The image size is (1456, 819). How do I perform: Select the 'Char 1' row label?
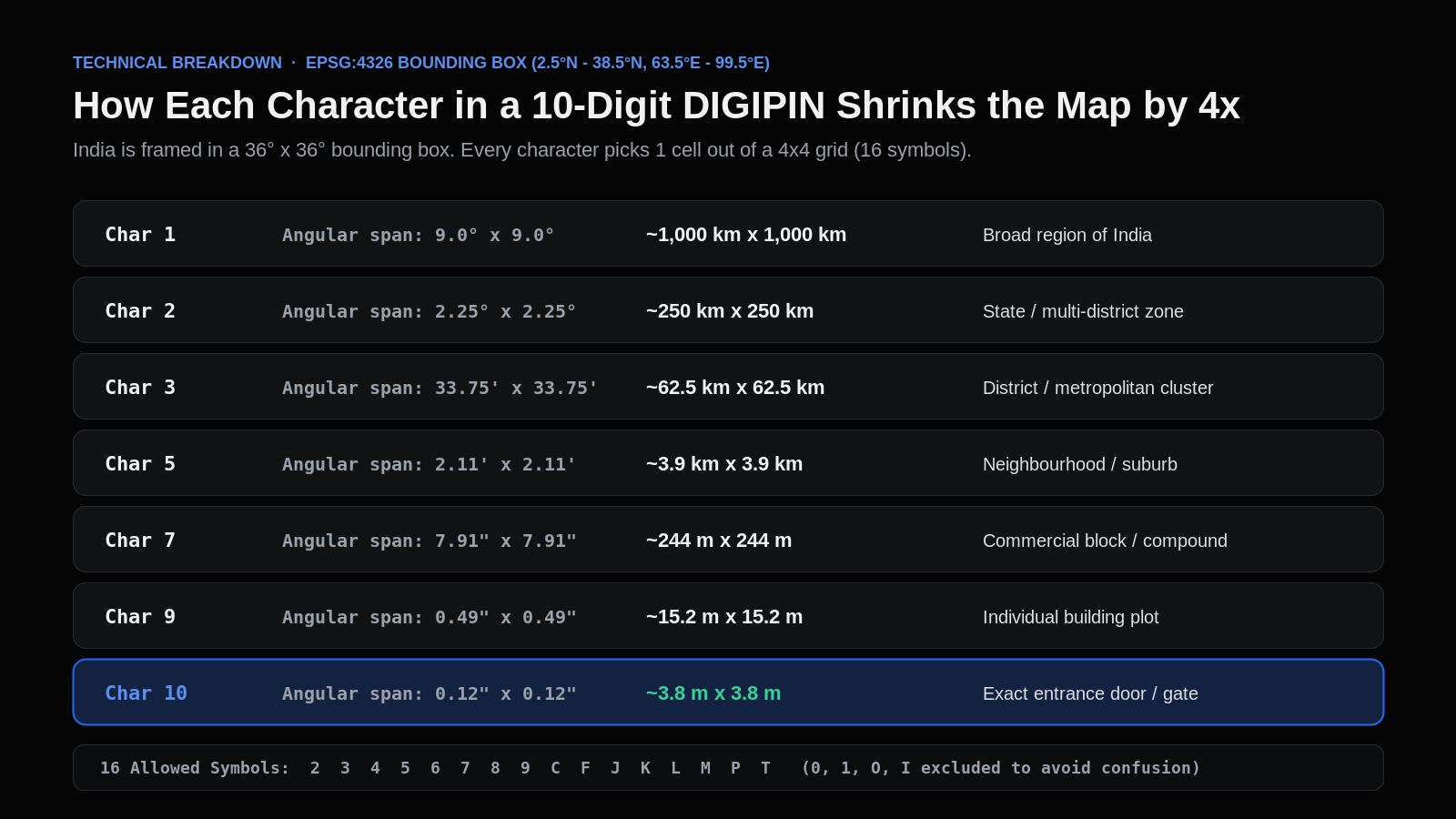pos(140,235)
